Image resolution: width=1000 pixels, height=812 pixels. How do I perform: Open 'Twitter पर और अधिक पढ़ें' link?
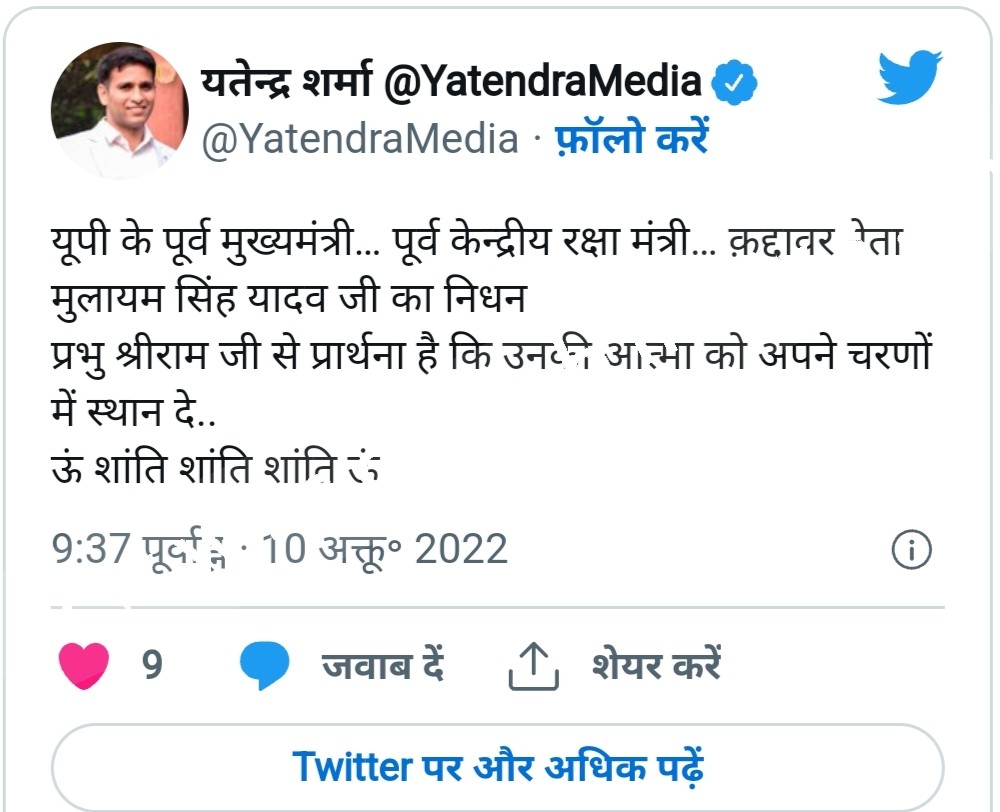[x=499, y=767]
